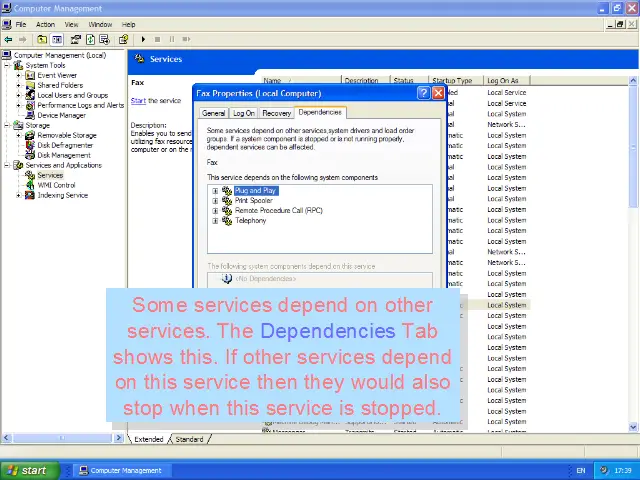Click the Removable Storage icon in tree
The height and width of the screenshot is (480, 640).
point(30,136)
